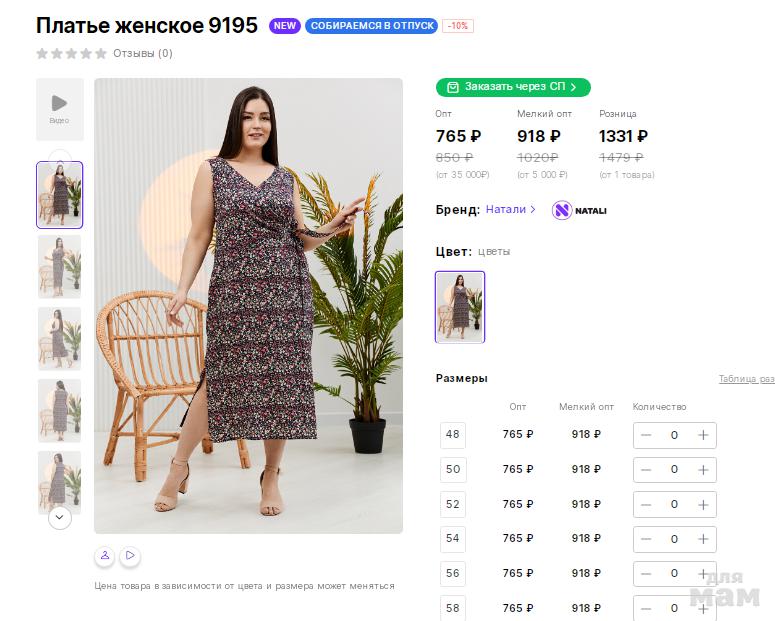Select size 48 option
775x621 pixels.
pyautogui.click(x=453, y=434)
